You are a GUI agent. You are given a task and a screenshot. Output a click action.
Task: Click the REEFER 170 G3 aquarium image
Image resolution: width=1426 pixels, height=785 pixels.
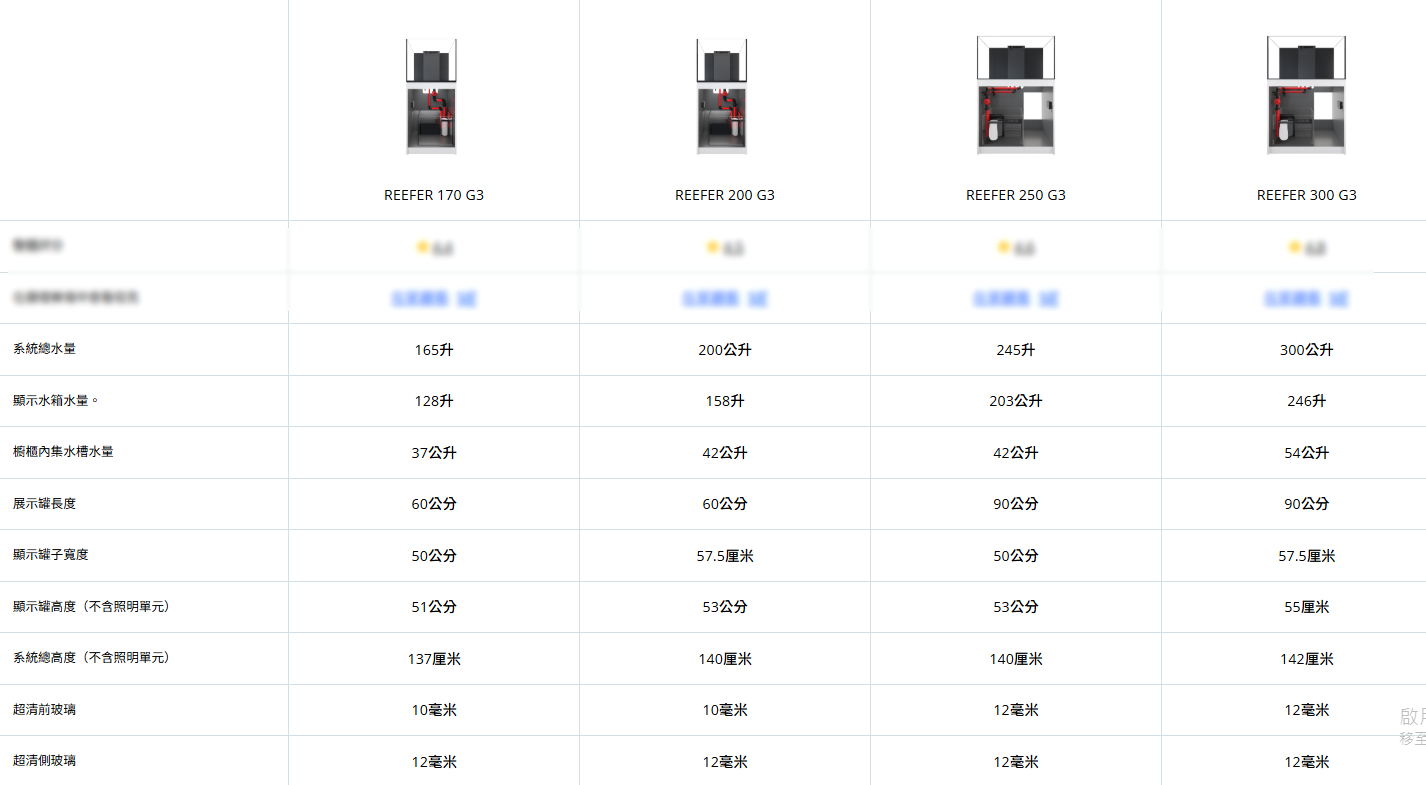(432, 96)
